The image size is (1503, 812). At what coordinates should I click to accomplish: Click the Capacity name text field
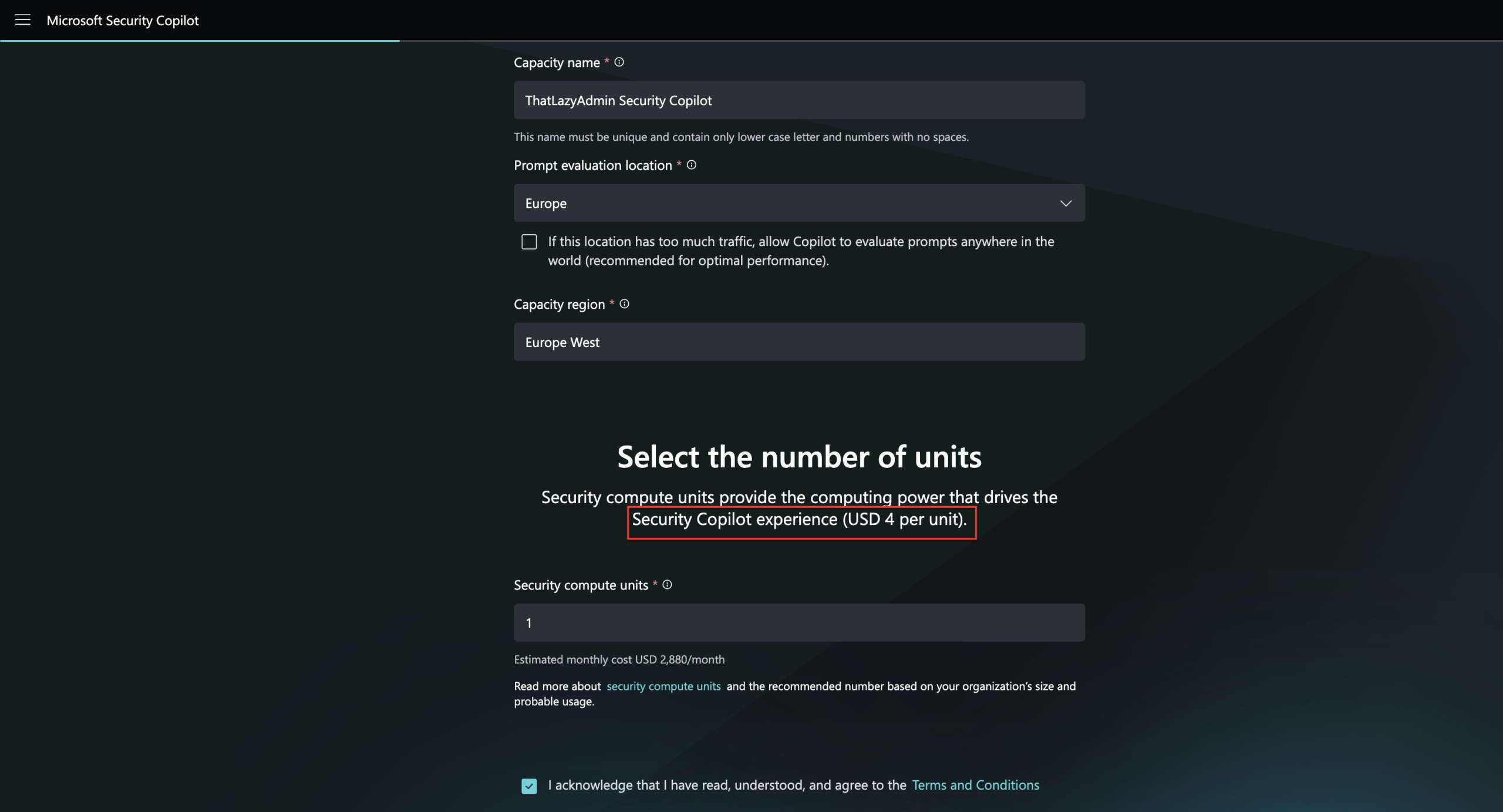pyautogui.click(x=798, y=100)
